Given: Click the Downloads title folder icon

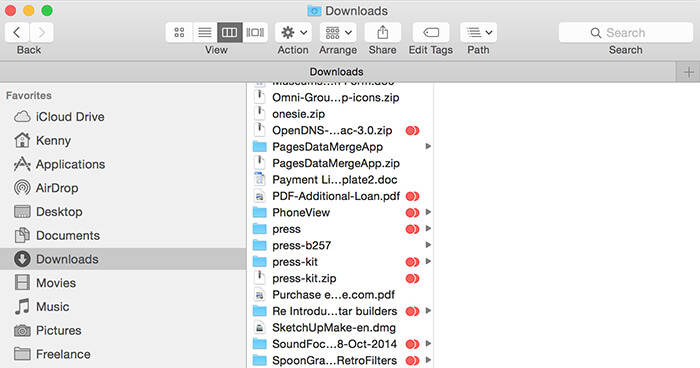Looking at the screenshot, I should (x=314, y=11).
